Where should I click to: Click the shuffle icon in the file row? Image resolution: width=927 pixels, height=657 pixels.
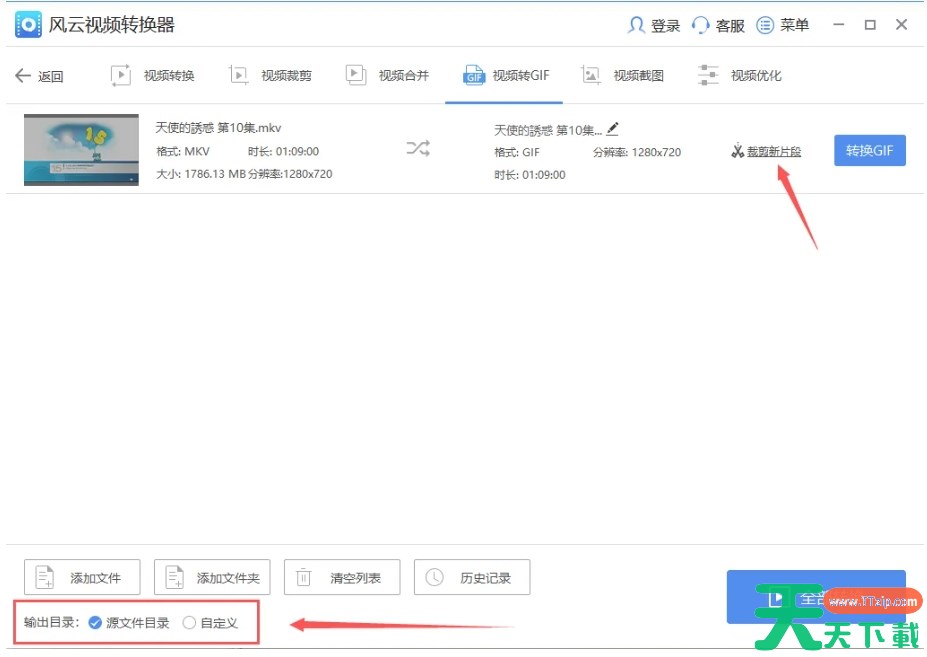417,148
